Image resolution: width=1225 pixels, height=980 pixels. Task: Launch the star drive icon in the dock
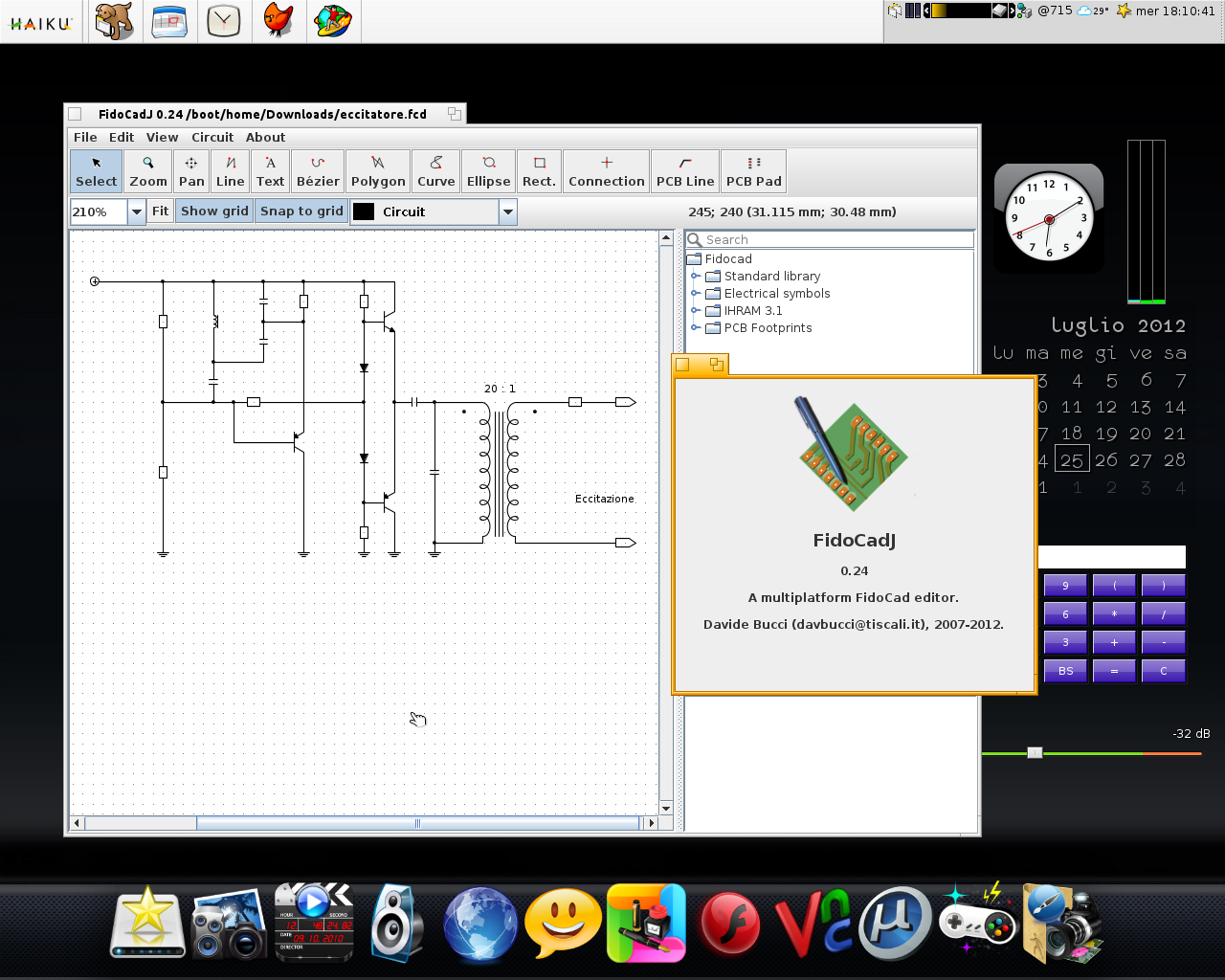pos(147,923)
